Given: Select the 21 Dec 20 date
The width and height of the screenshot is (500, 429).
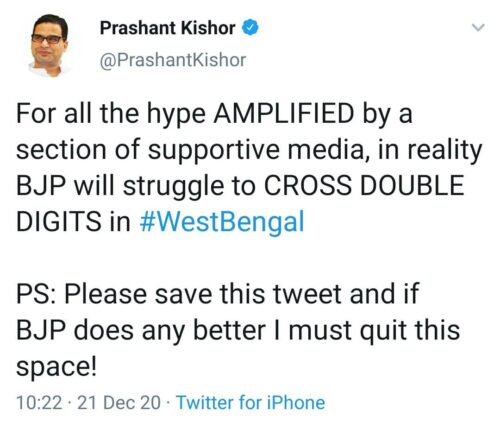Looking at the screenshot, I should [x=119, y=402].
